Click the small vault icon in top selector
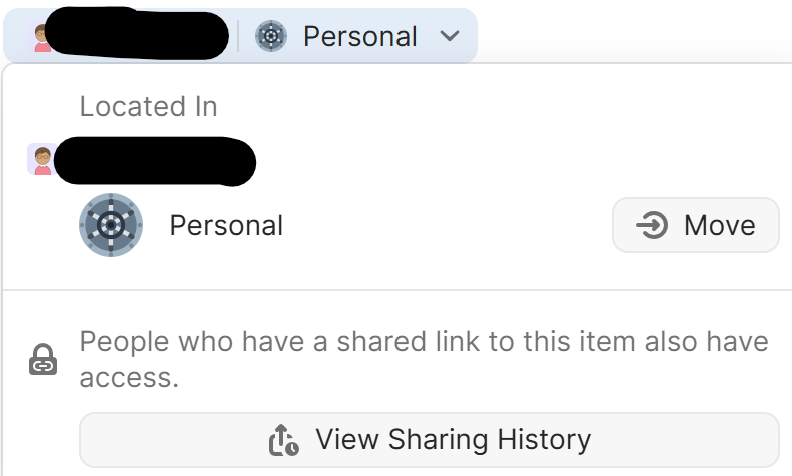Image resolution: width=792 pixels, height=476 pixels. (x=271, y=37)
